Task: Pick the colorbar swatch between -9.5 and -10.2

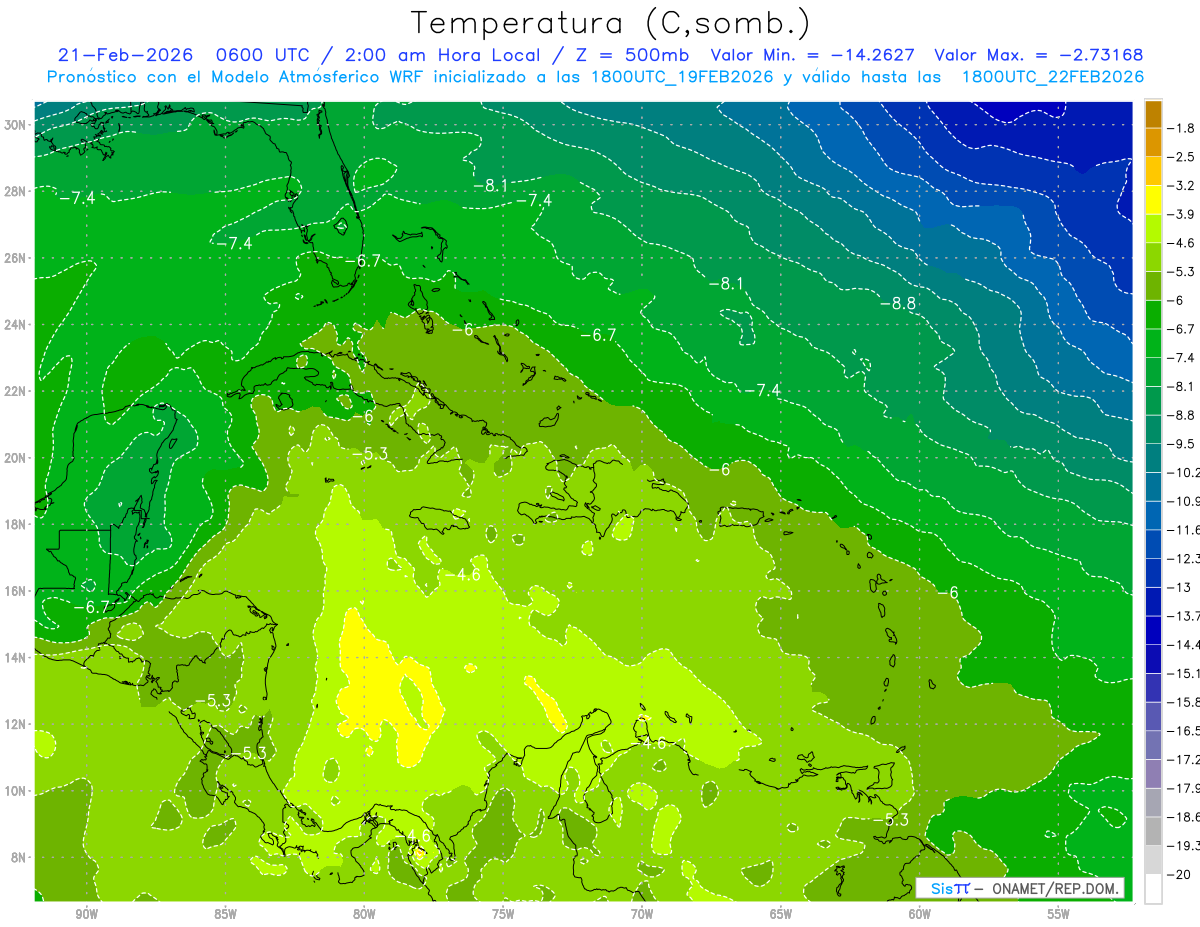Action: click(x=1153, y=458)
